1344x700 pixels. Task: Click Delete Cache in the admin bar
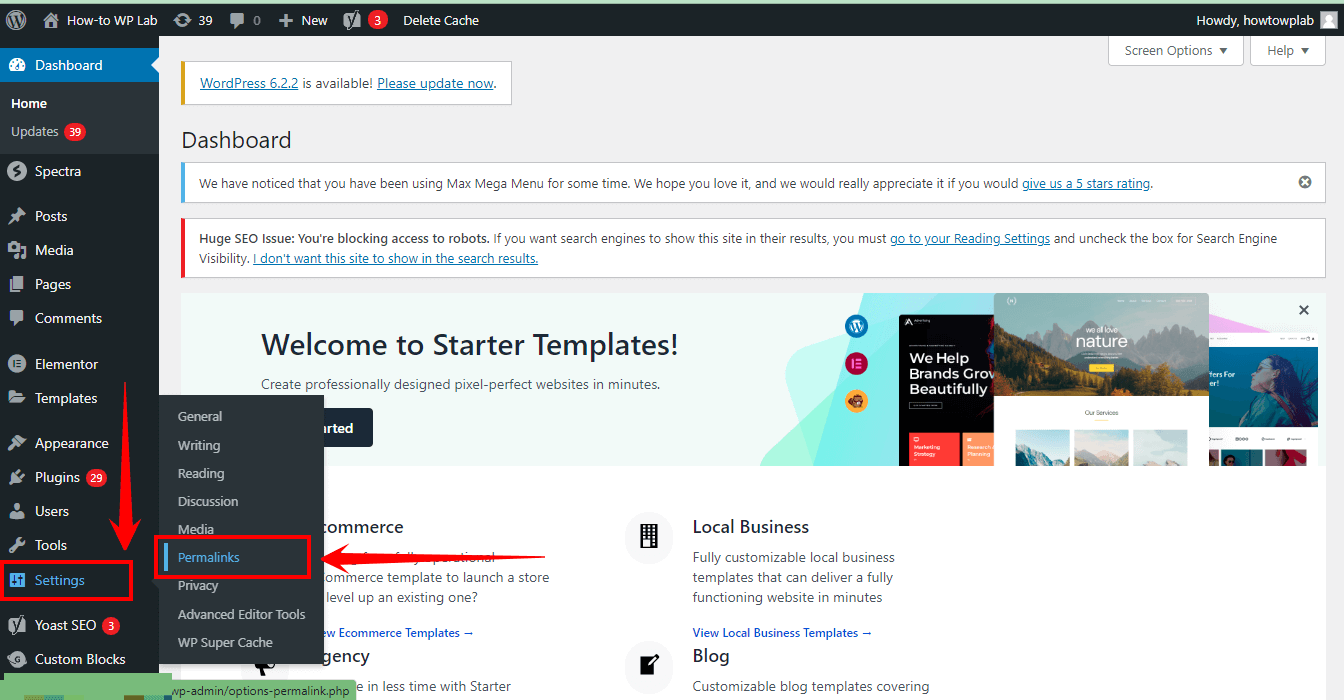(440, 20)
